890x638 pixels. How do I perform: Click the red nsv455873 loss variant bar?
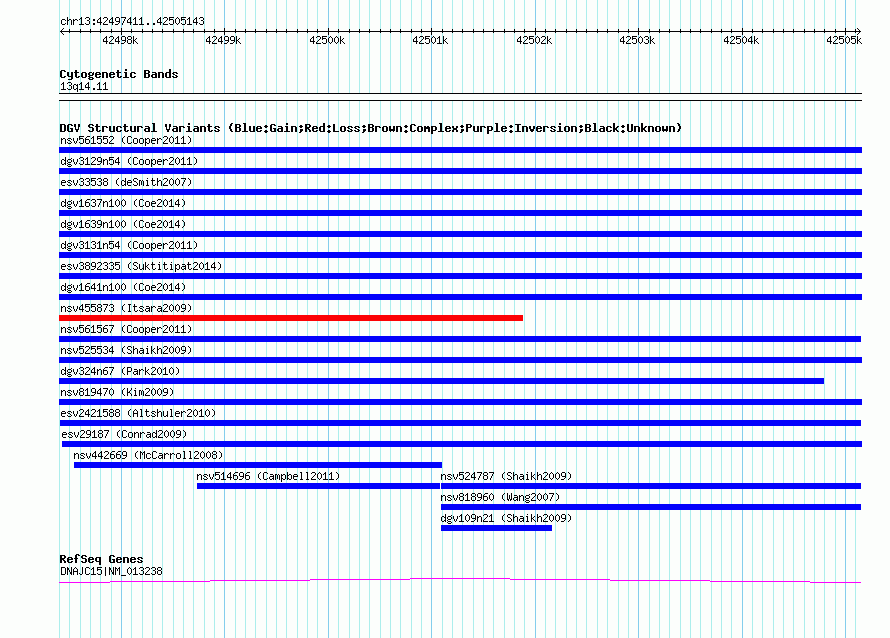290,318
